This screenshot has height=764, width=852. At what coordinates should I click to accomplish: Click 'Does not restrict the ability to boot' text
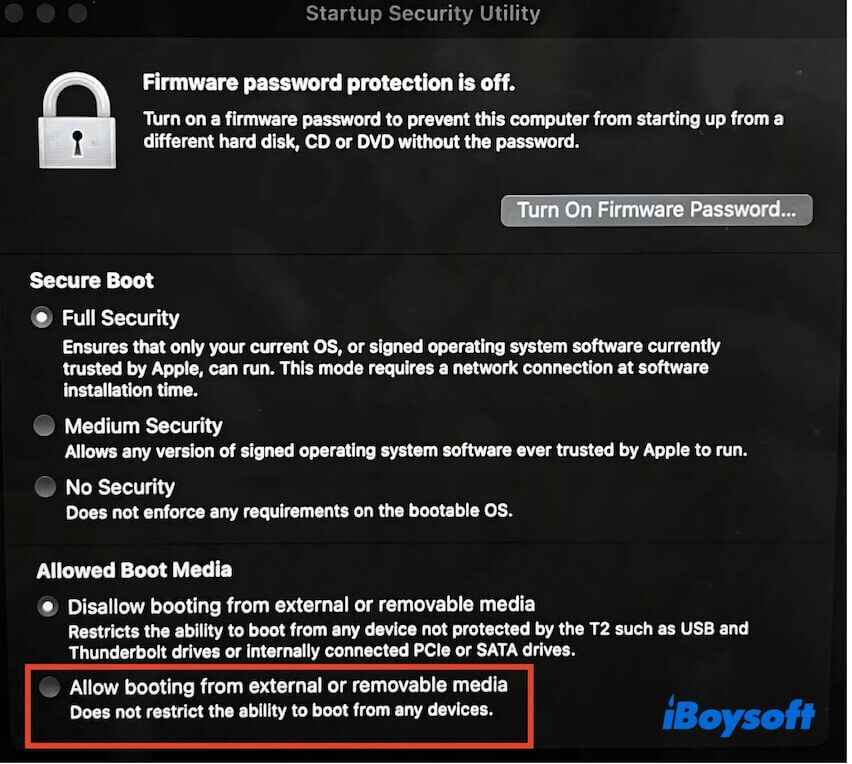point(282,712)
